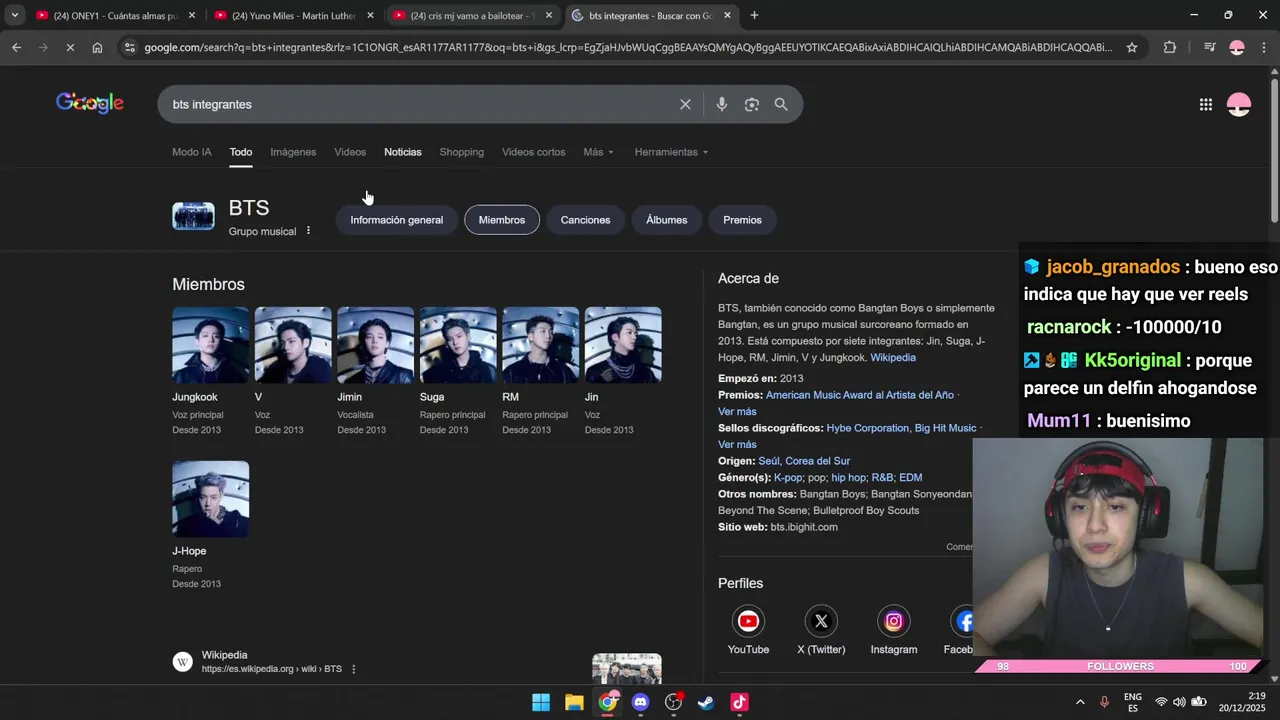1280x720 pixels.
Task: Click the magnifier search icon
Action: pyautogui.click(x=781, y=104)
